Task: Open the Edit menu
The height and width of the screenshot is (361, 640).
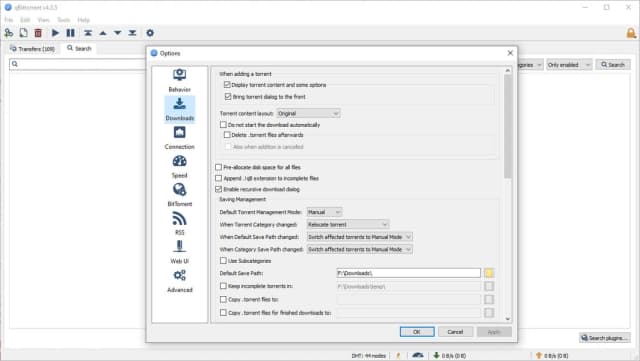Action: pos(25,20)
